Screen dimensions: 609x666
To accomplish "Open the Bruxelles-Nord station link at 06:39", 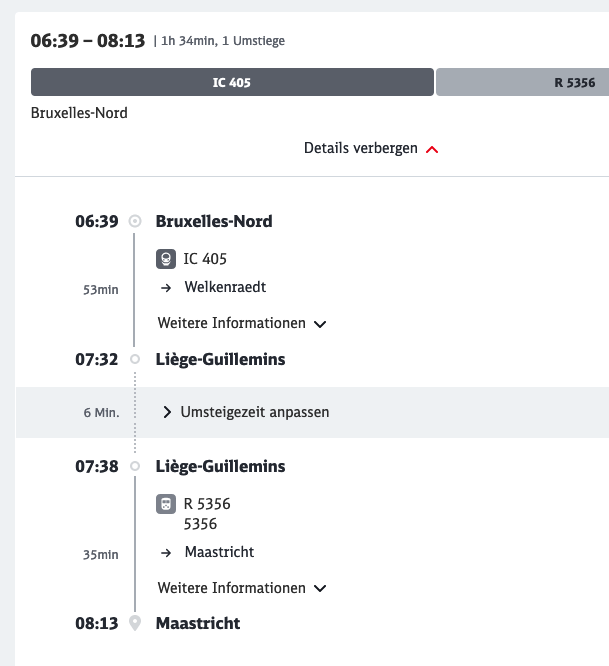I will (x=214, y=221).
